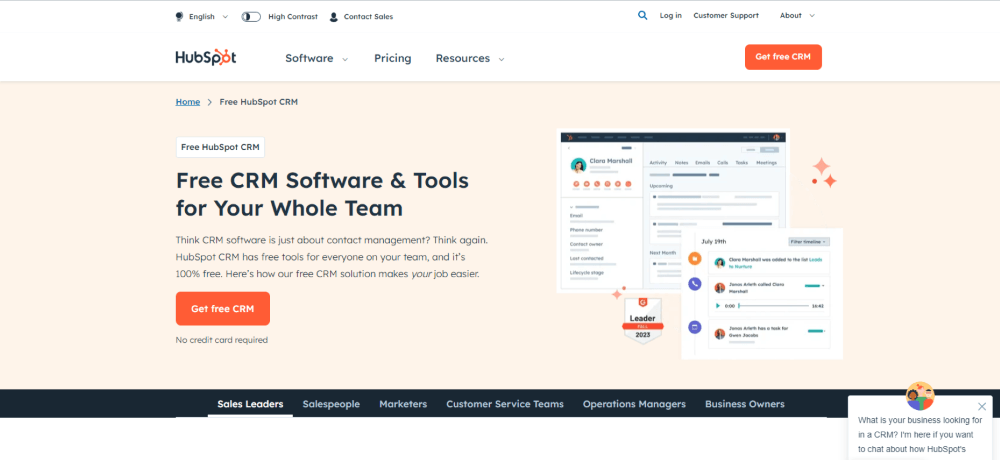The width and height of the screenshot is (1000, 460).
Task: Click the Home breadcrumb link
Action: tap(188, 102)
